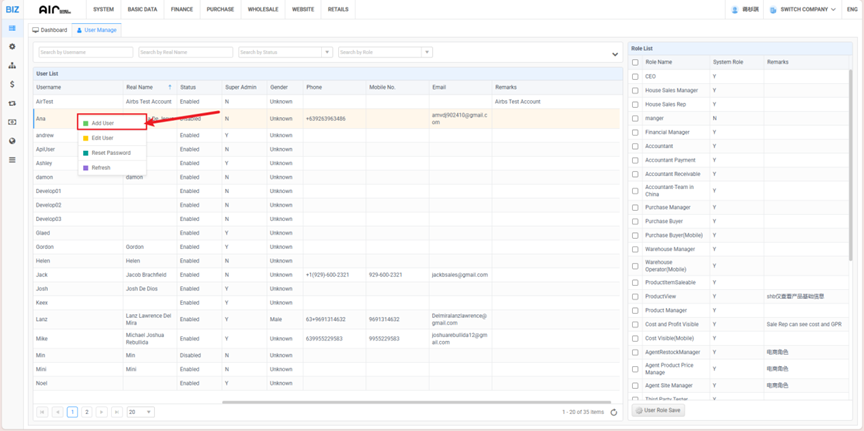Go to page 2 of the user list
Image resolution: width=864 pixels, height=431 pixels.
click(87, 412)
